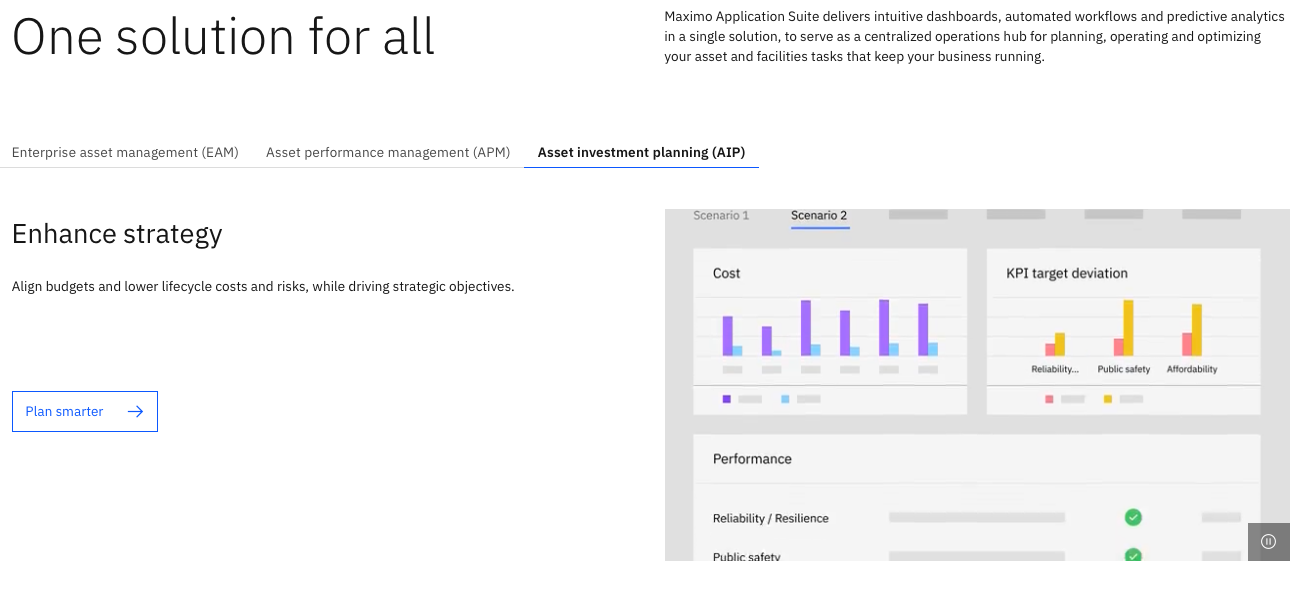The width and height of the screenshot is (1315, 590).
Task: Click the Public safety chart axis label
Action: 1123,369
